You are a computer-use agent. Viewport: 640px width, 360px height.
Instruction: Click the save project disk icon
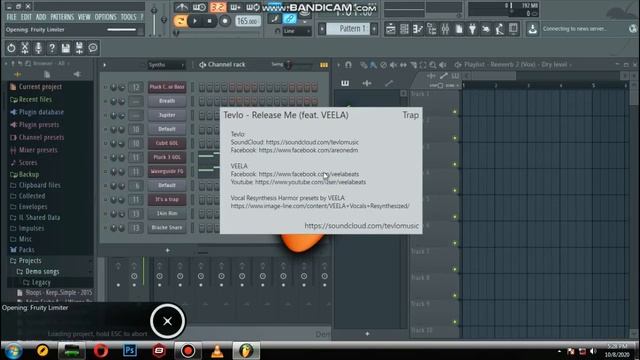pyautogui.click(x=65, y=48)
